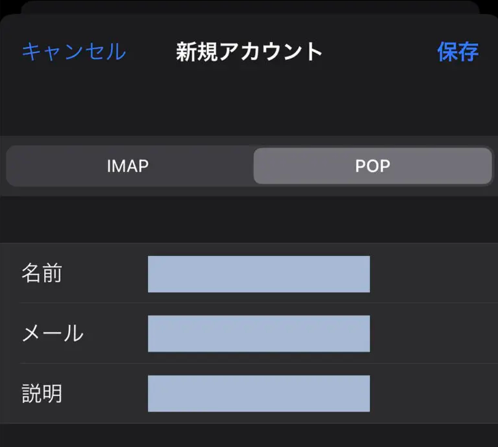Tap the キャンセル button
The image size is (498, 447).
pos(74,52)
